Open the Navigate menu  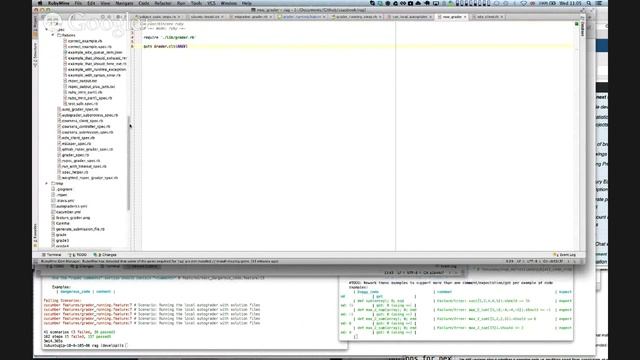124,3
